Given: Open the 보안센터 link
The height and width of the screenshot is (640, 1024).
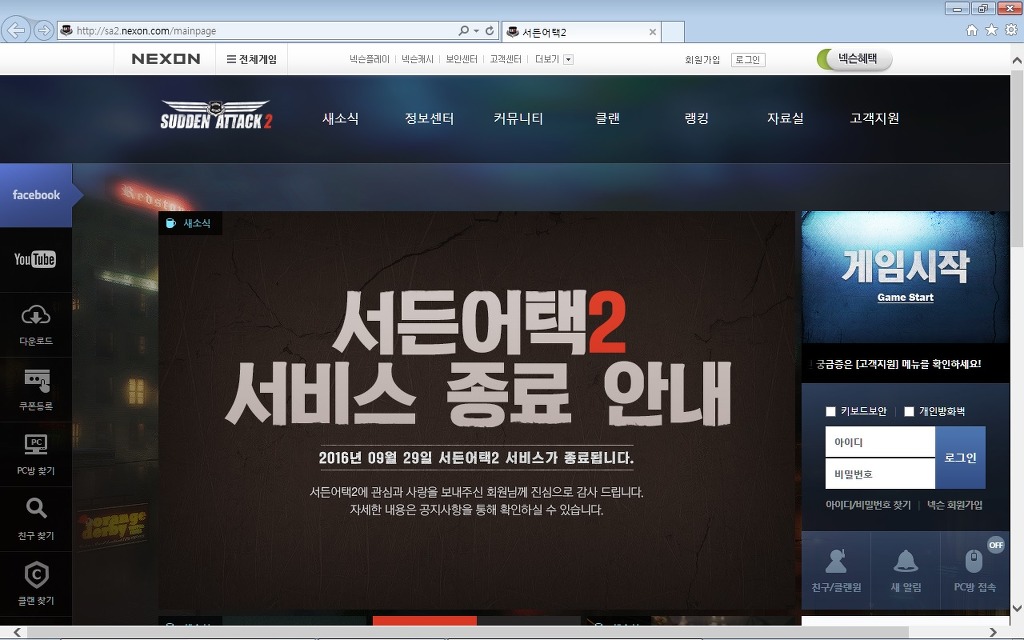Looking at the screenshot, I should [462, 59].
